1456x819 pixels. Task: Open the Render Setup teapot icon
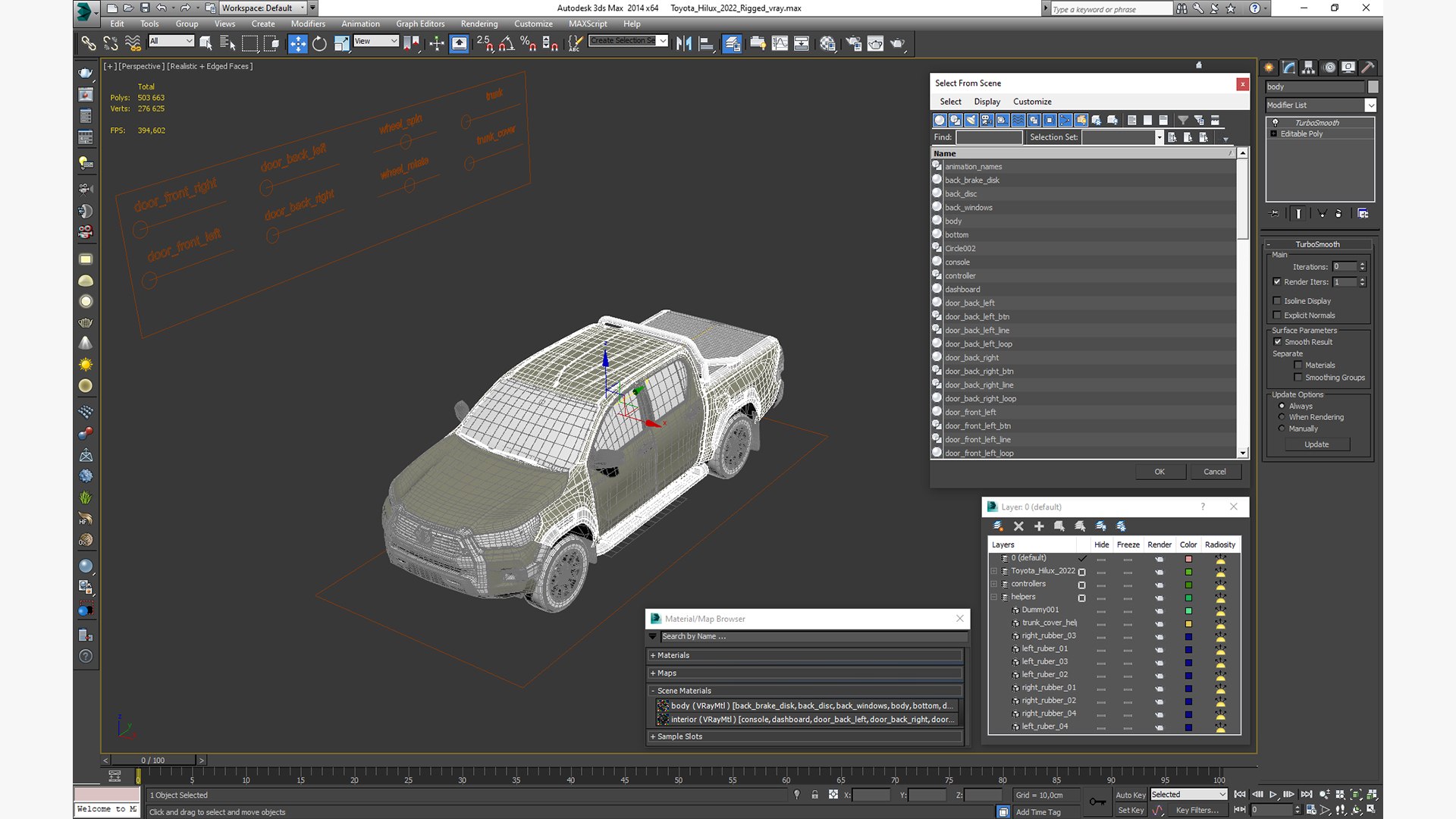[x=853, y=44]
